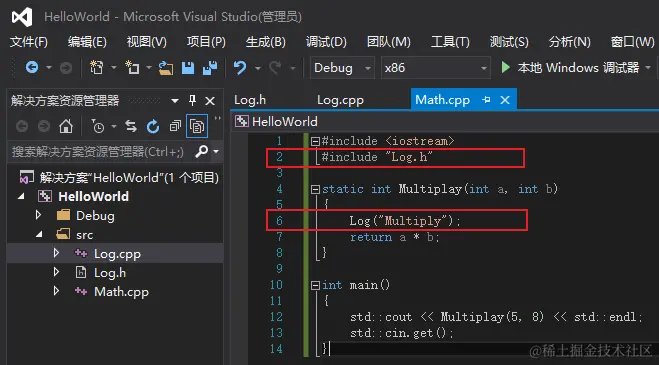Screen dimensions: 659x365
Task: Open the 生成(B) menu
Action: coord(266,42)
